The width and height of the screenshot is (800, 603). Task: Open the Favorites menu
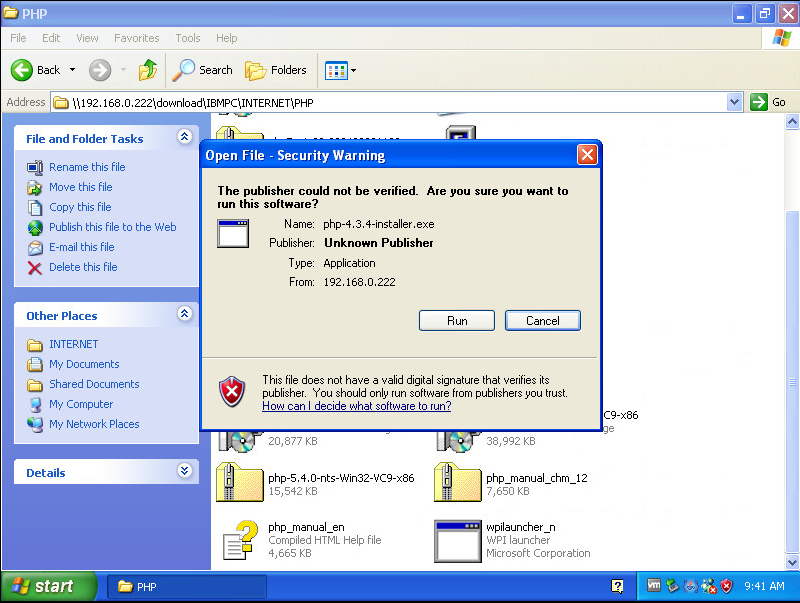[136, 38]
